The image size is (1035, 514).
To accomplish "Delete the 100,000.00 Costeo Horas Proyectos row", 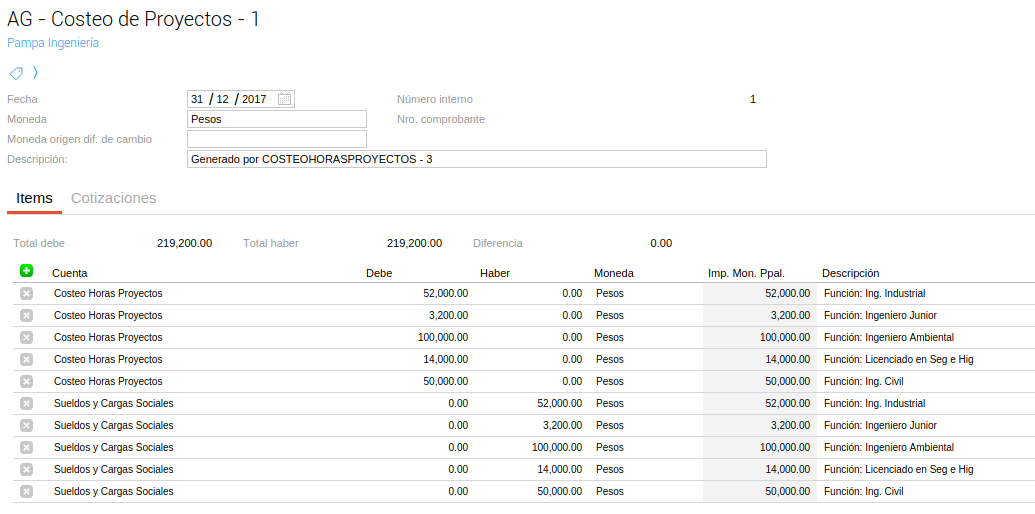I will coord(26,337).
